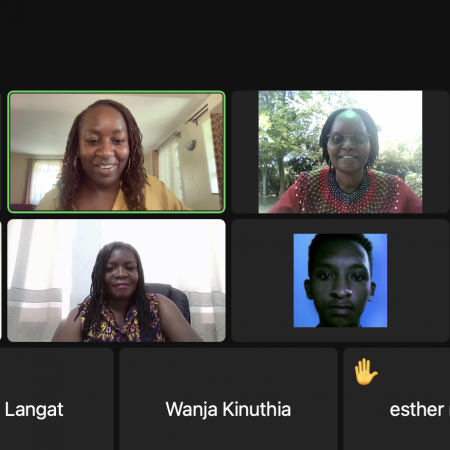Click the green highlight border of speaker tile
Screen dimensions: 450x450
pos(116,92)
